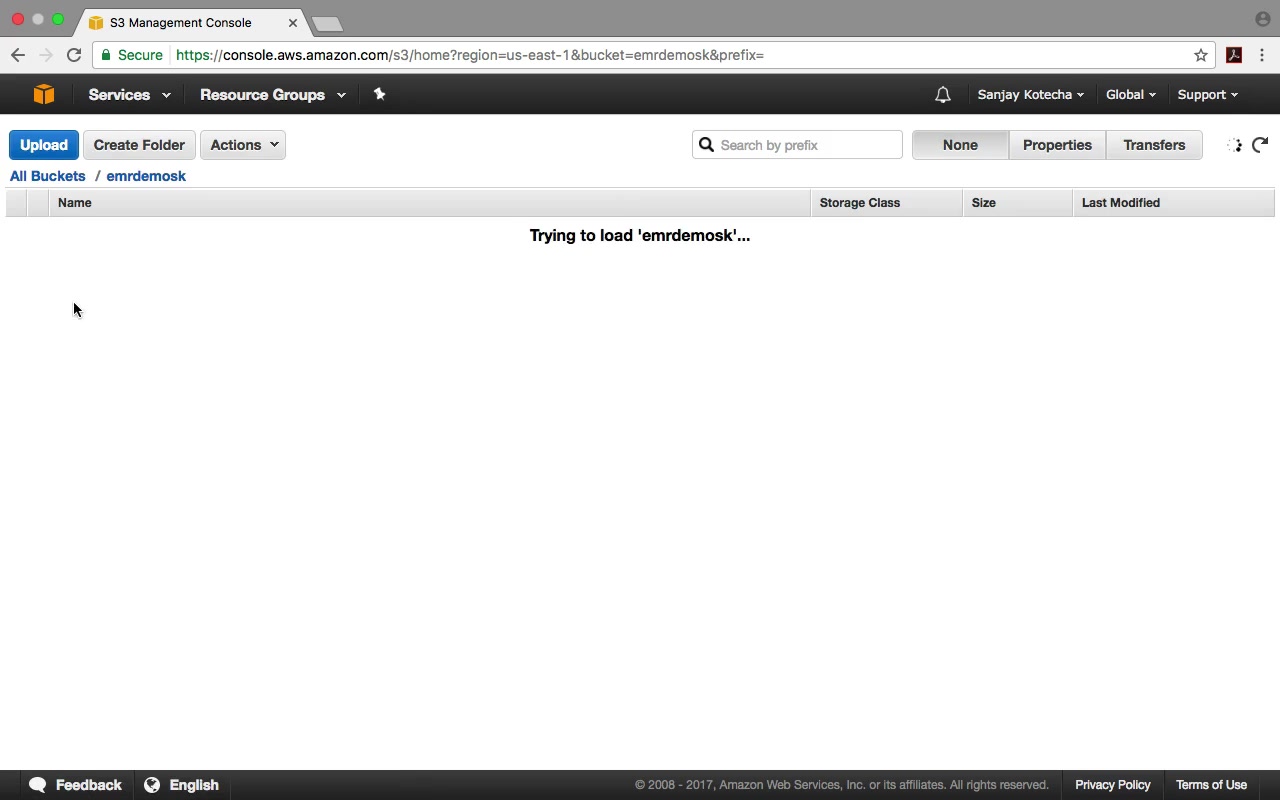Go to All Buckets breadcrumb
The width and height of the screenshot is (1280, 800).
click(x=48, y=176)
